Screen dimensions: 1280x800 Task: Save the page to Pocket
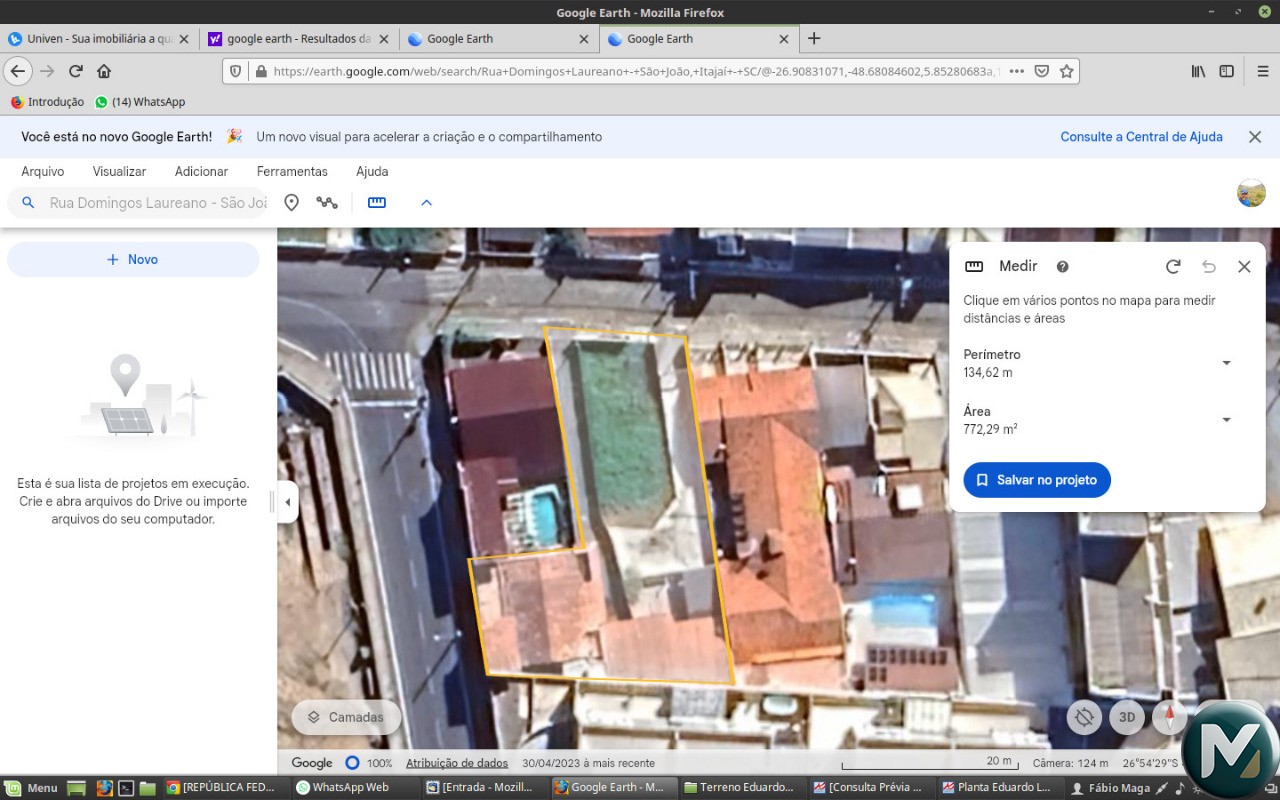1042,71
